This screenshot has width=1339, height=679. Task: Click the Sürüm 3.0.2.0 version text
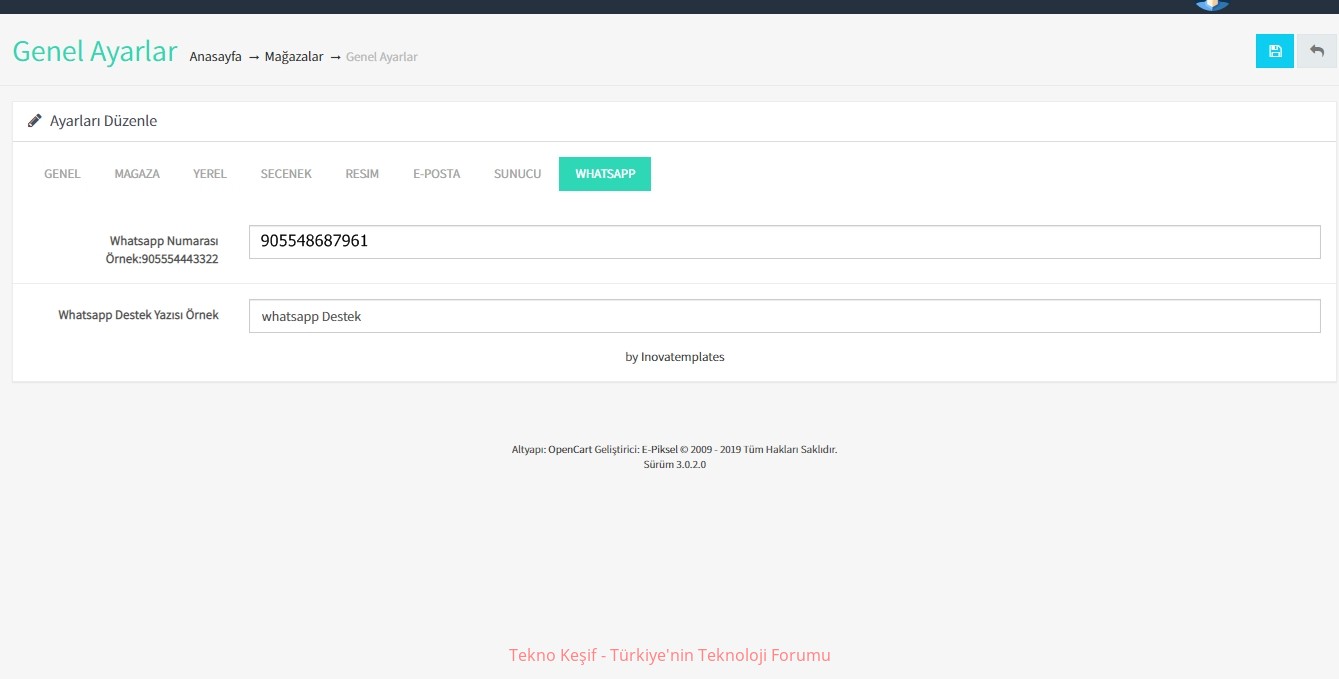pos(675,465)
